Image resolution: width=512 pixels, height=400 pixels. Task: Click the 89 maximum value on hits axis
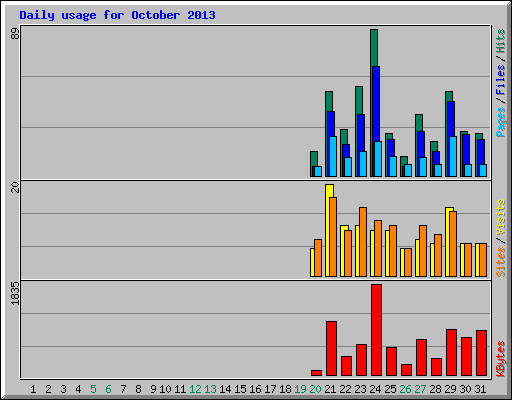tap(15, 34)
